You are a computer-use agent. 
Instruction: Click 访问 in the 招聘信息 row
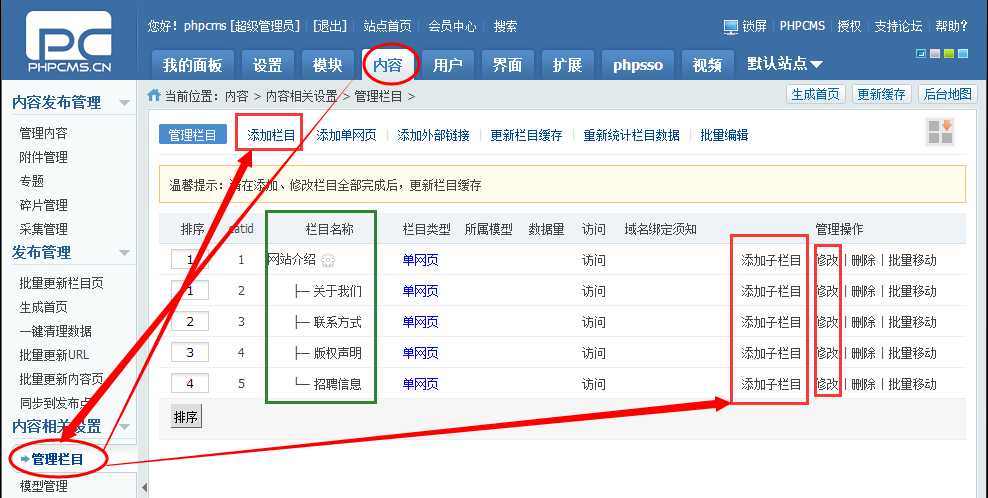click(x=594, y=384)
